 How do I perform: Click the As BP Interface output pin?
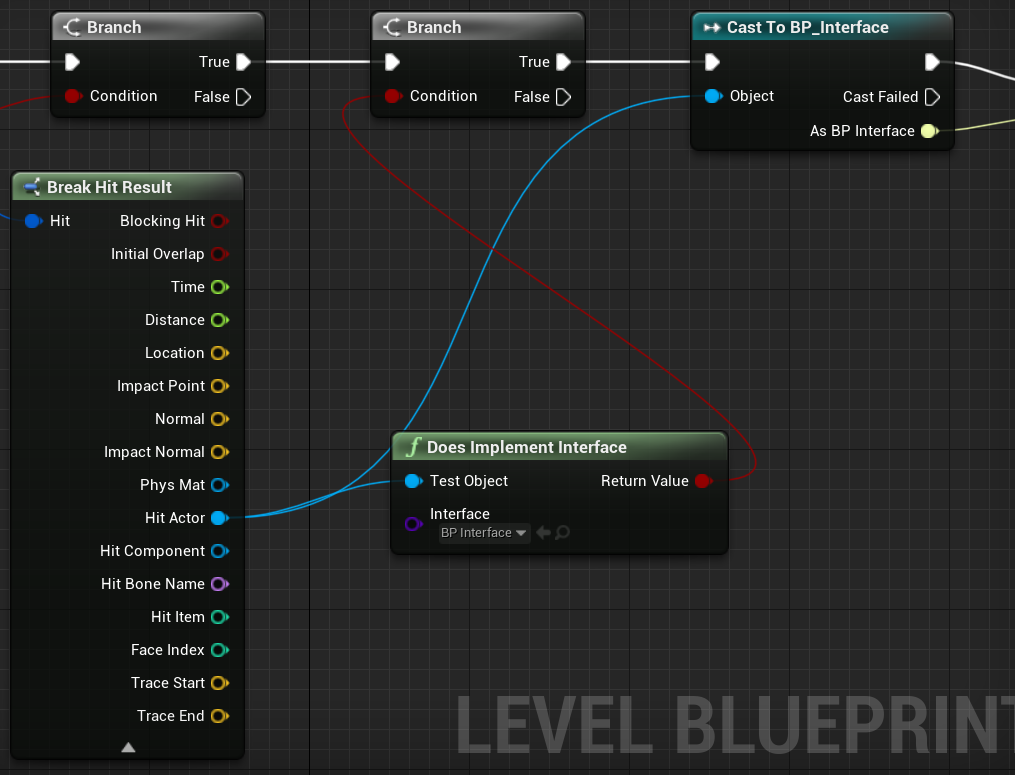coord(930,131)
